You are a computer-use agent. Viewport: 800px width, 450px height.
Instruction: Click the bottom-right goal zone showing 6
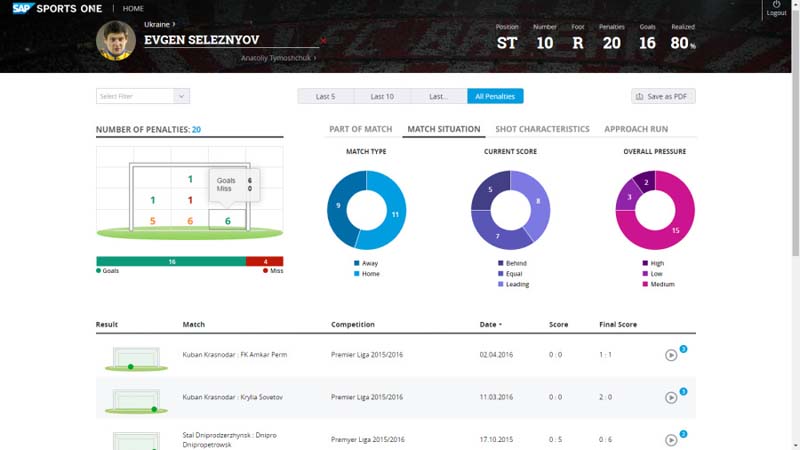click(x=227, y=220)
